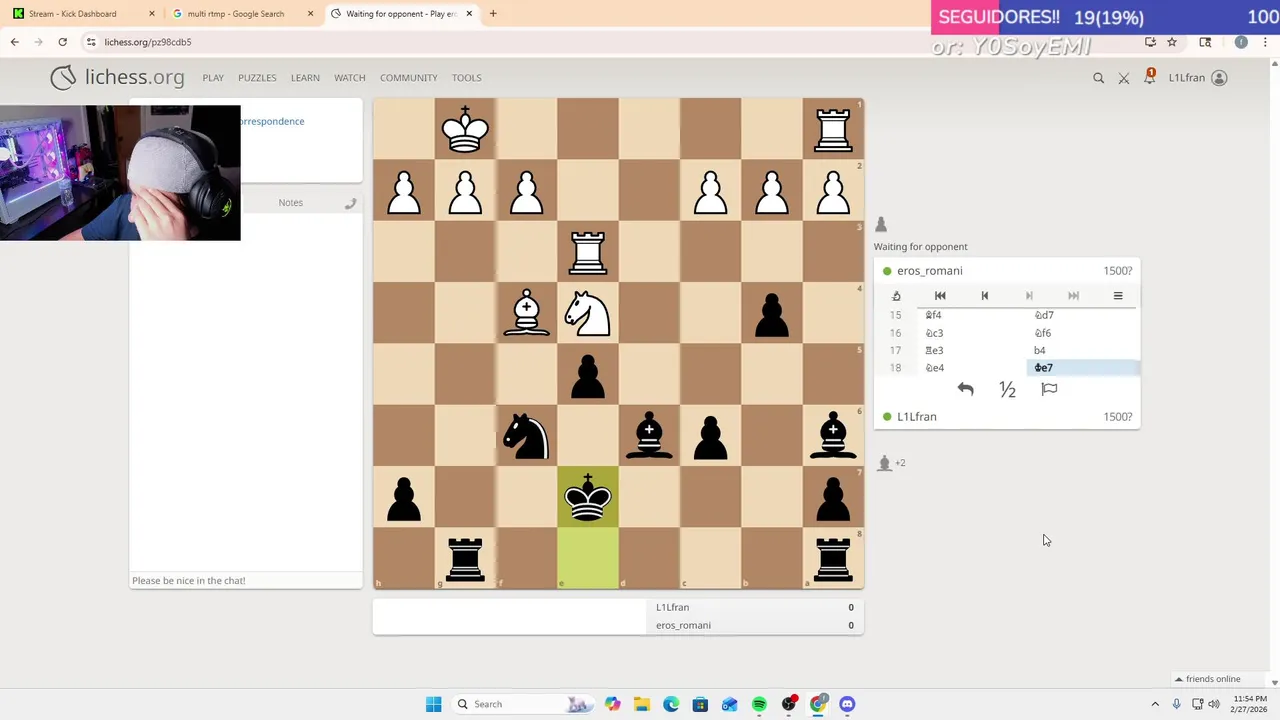The image size is (1280, 720).
Task: Open a new browser tab
Action: [493, 14]
